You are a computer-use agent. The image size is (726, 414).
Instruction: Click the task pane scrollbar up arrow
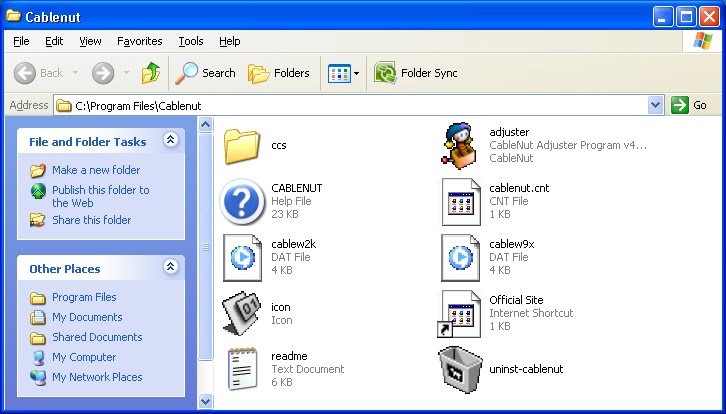click(x=206, y=124)
